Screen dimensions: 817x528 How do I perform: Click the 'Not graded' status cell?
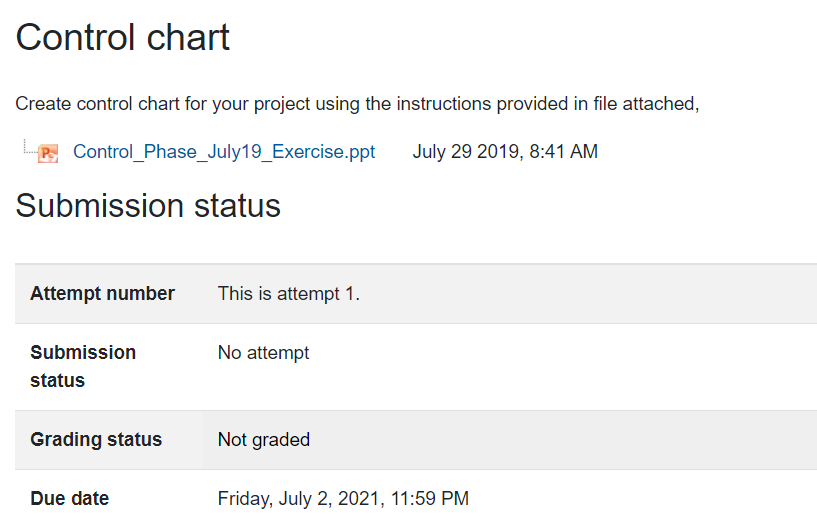click(264, 439)
